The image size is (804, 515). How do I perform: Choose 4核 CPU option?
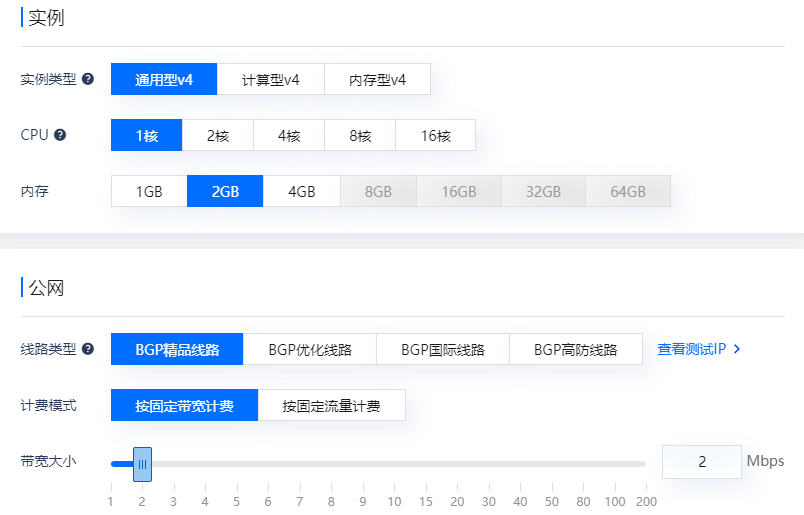(x=289, y=136)
